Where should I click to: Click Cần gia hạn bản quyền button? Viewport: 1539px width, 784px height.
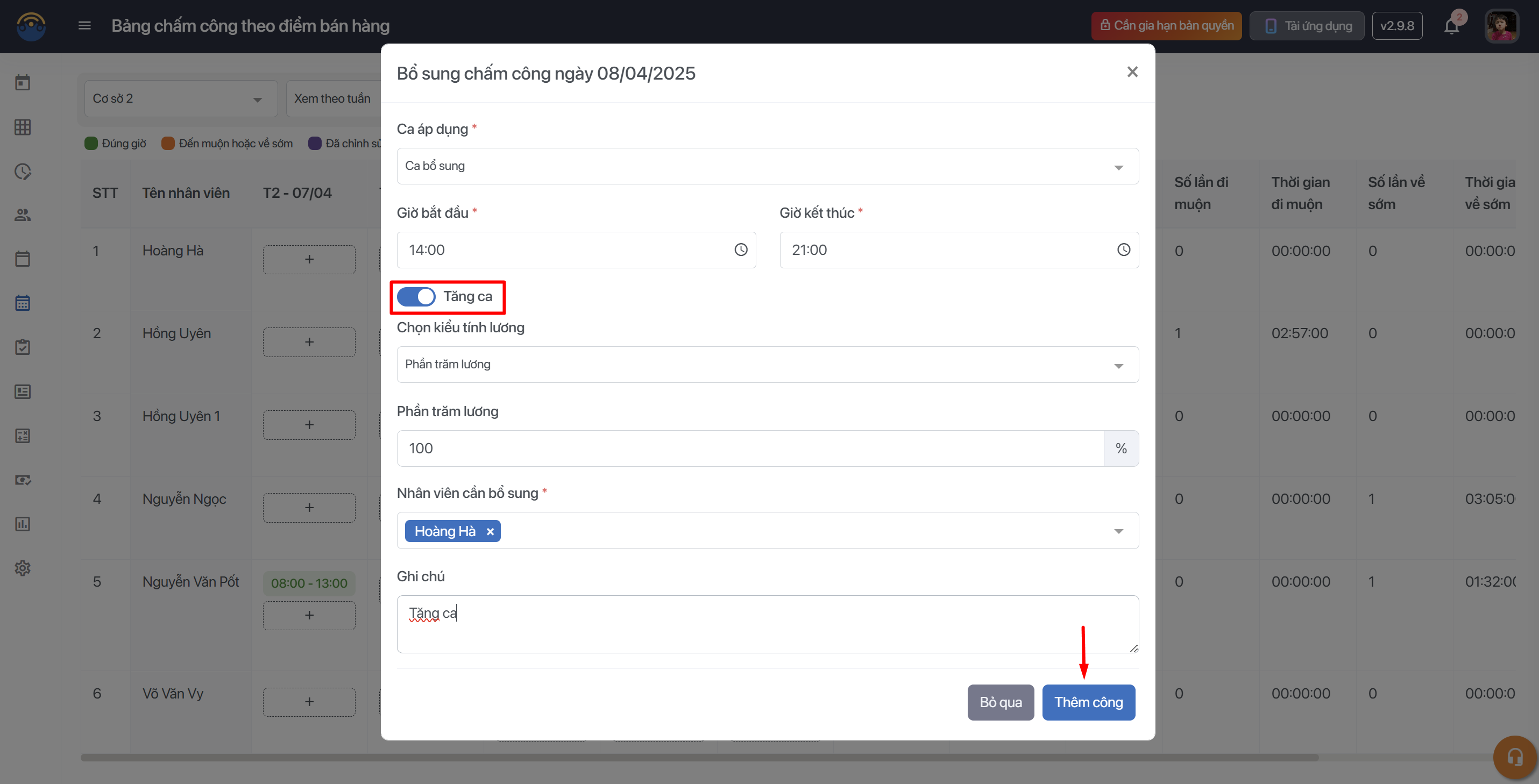(1166, 26)
